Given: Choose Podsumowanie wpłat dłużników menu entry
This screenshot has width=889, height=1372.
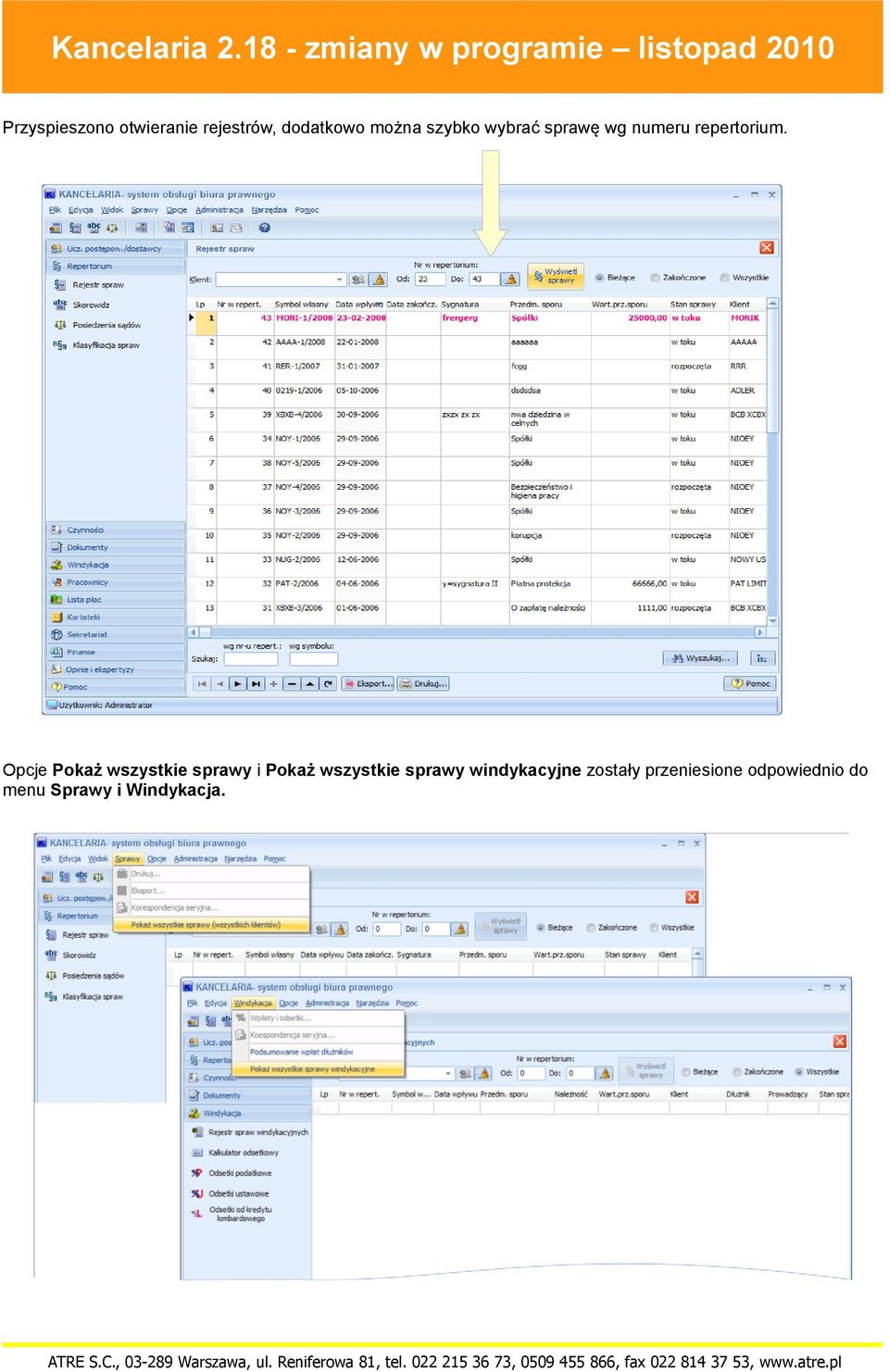Looking at the screenshot, I should (x=319, y=1052).
